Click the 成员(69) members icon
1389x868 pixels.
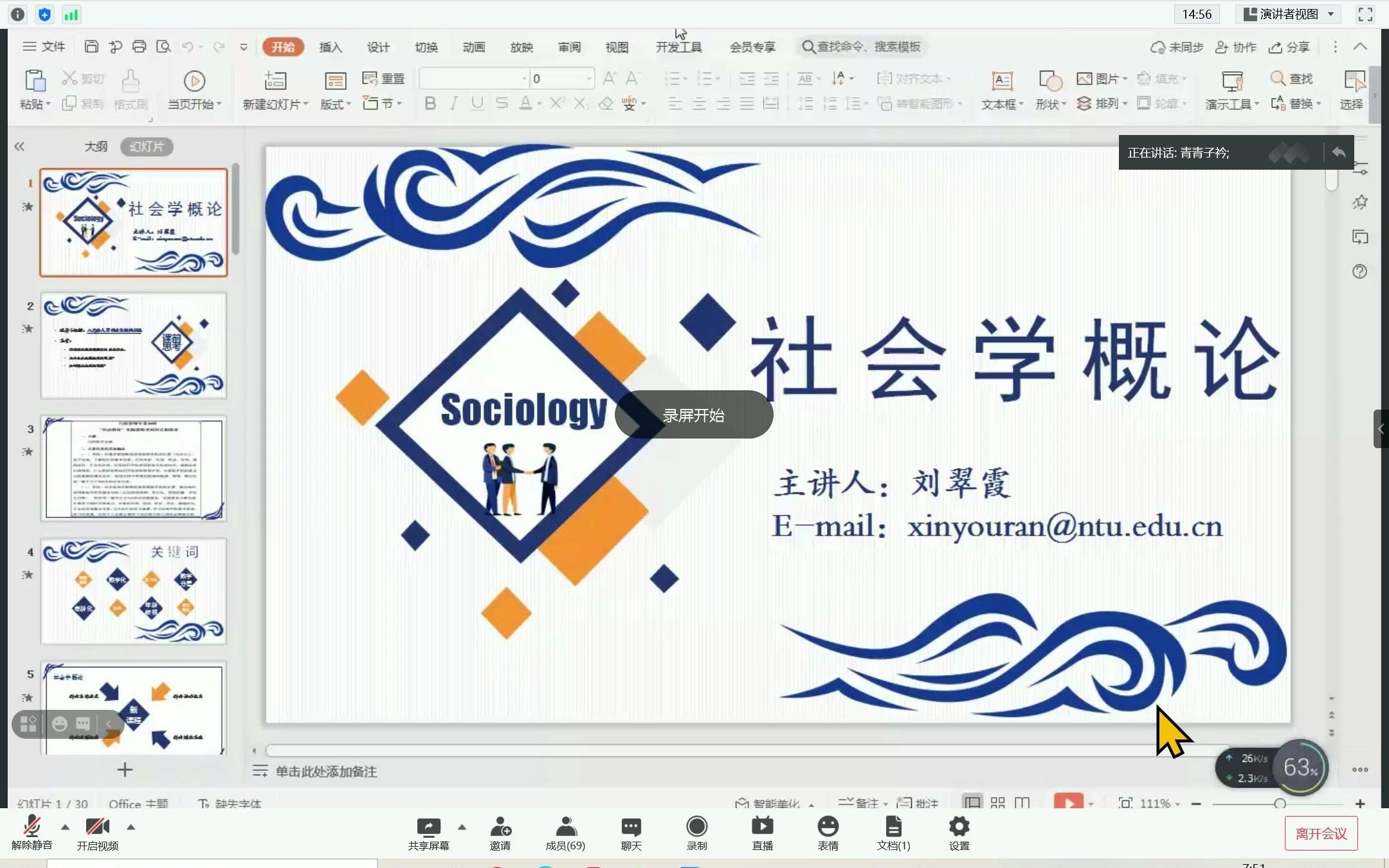click(x=565, y=832)
